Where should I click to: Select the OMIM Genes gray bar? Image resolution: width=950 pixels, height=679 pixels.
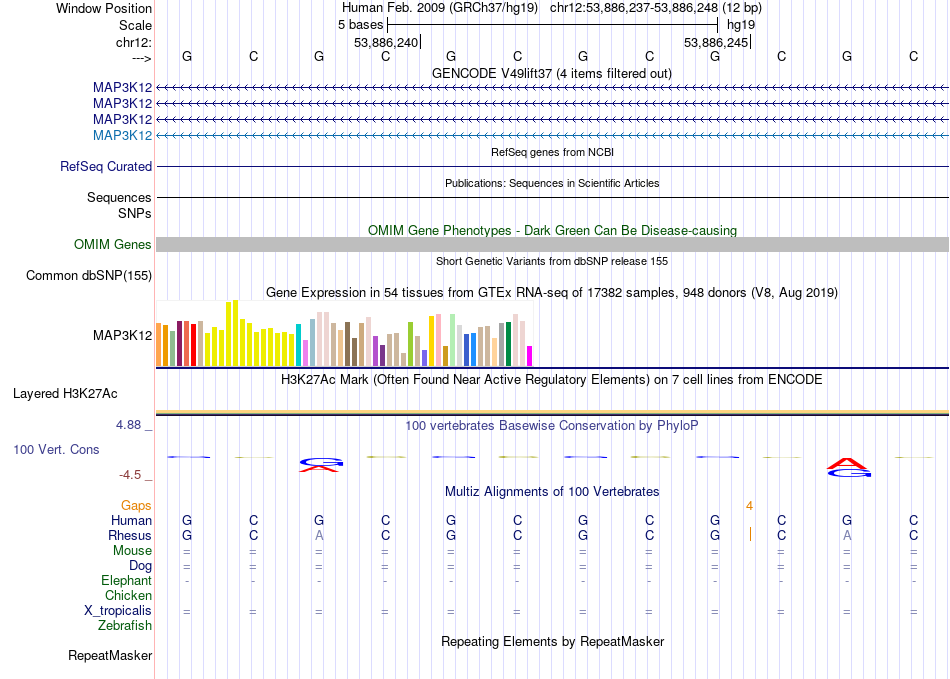coord(552,244)
